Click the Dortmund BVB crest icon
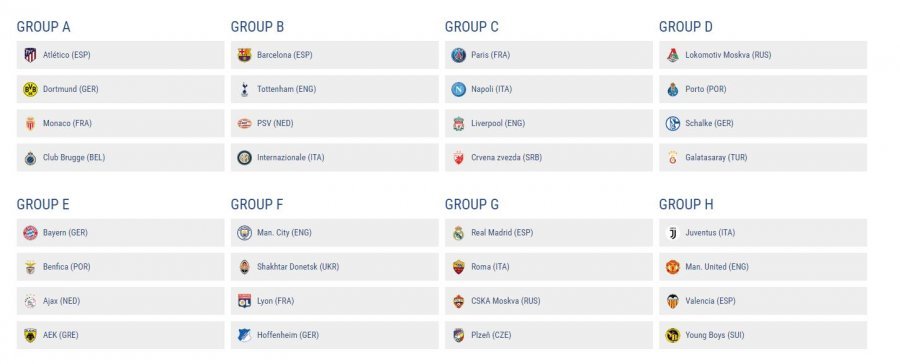 [x=30, y=89]
